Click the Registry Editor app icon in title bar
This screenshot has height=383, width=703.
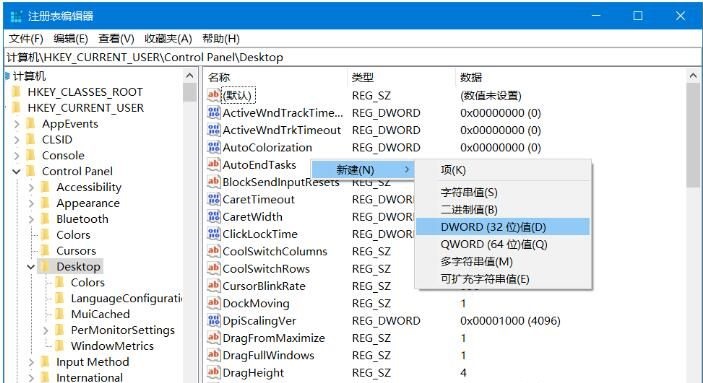coord(16,17)
